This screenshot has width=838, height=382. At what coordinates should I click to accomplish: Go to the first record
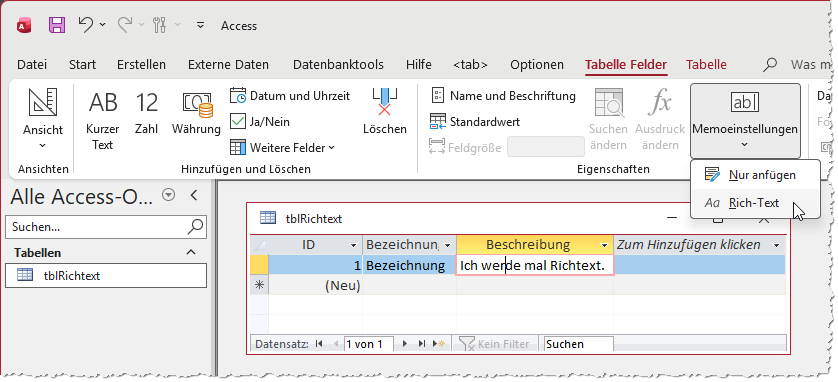(320, 344)
